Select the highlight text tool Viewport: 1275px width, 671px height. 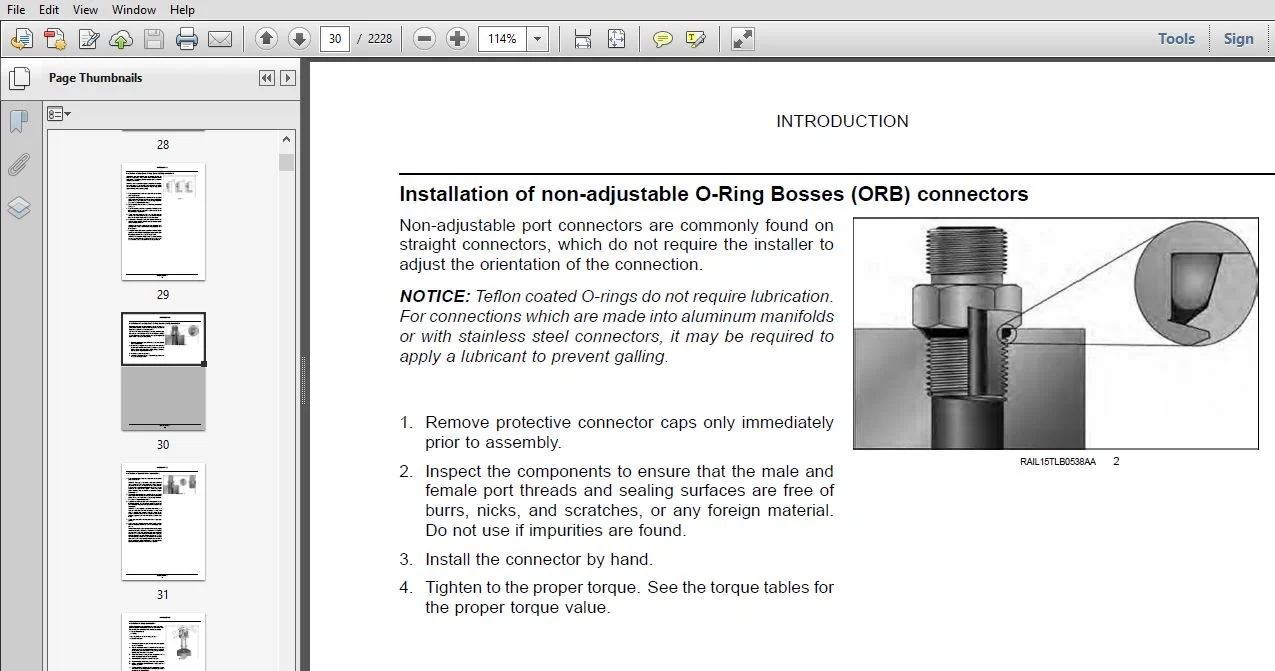coord(695,39)
